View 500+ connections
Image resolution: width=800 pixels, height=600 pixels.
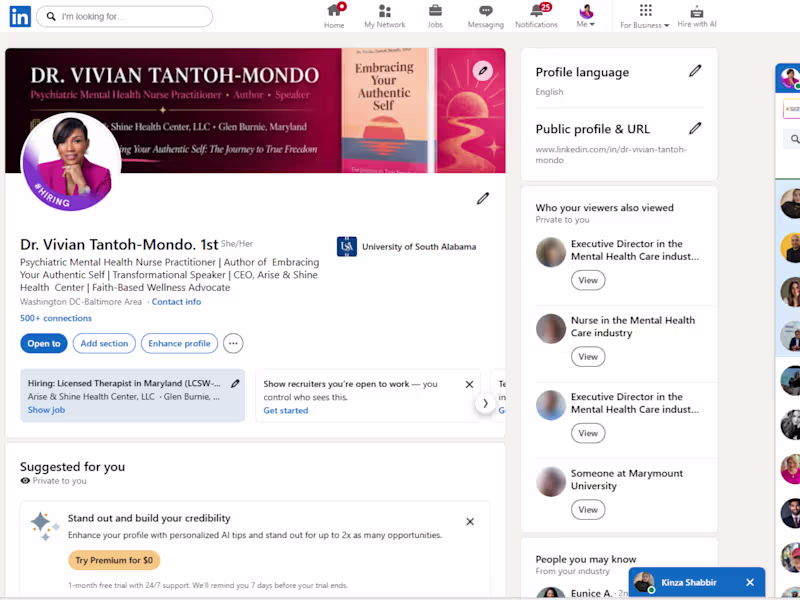tap(56, 318)
